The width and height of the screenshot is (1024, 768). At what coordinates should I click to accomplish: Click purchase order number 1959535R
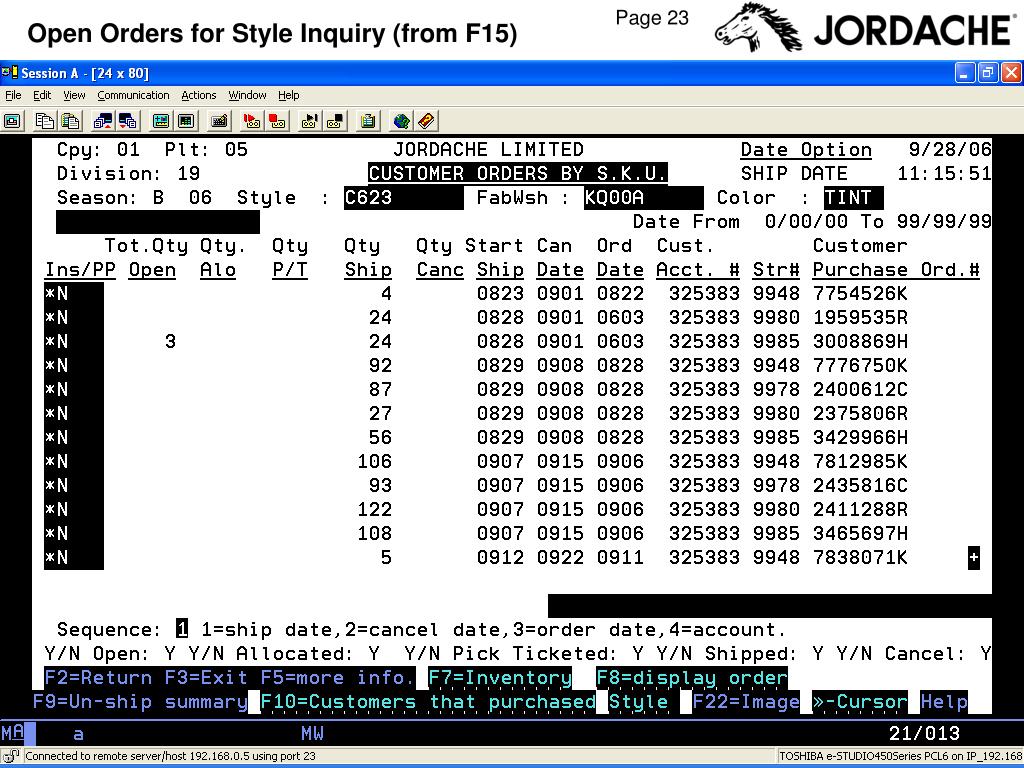(860, 318)
